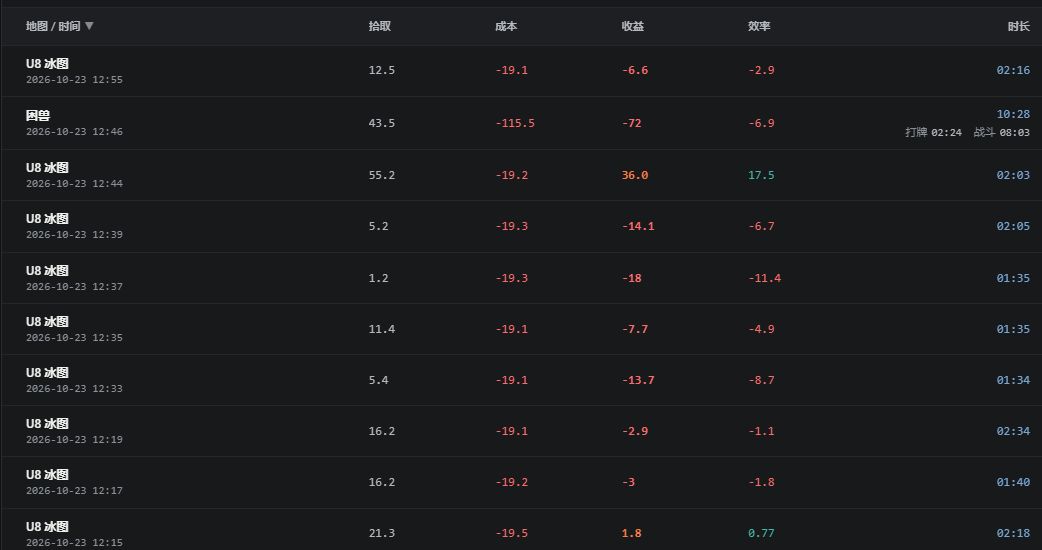Sort by the 拾取 column header
The height and width of the screenshot is (550, 1042).
pyautogui.click(x=379, y=27)
